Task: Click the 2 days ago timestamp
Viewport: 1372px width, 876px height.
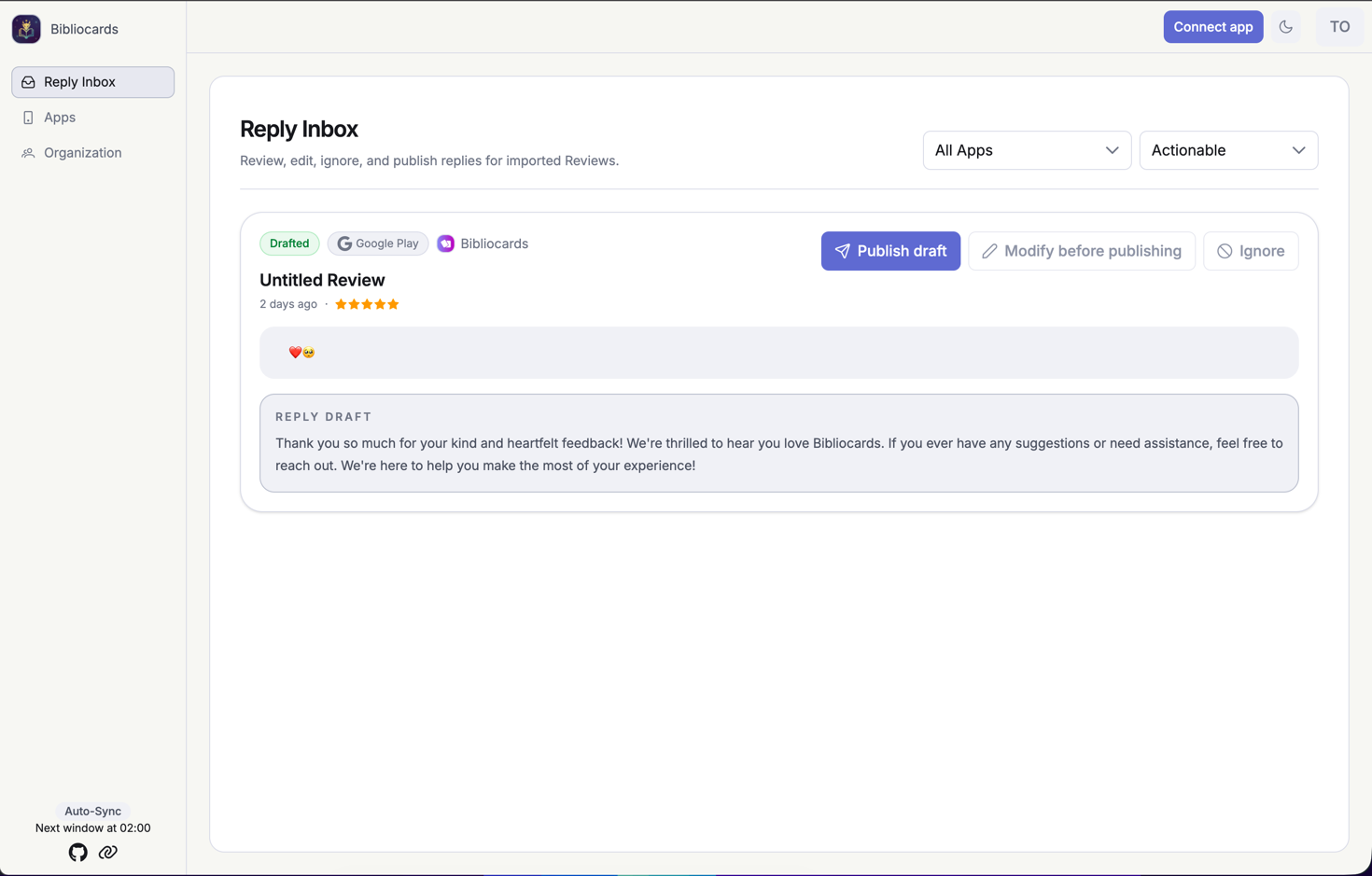Action: pyautogui.click(x=288, y=304)
